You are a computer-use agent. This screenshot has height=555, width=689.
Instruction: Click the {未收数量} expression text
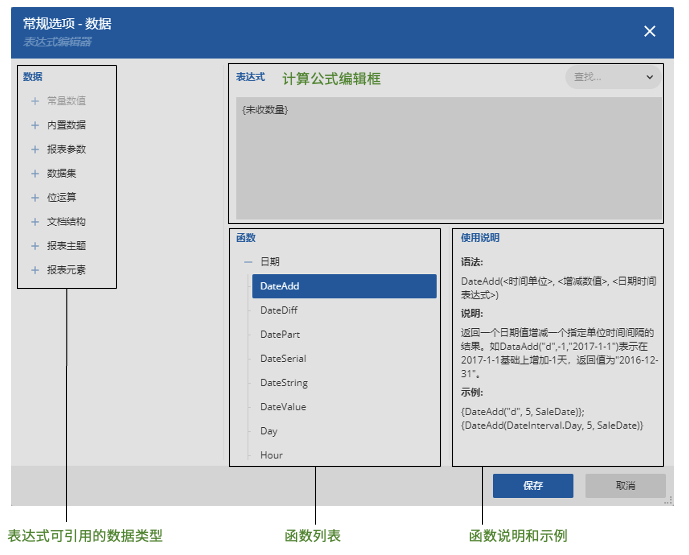(x=265, y=110)
